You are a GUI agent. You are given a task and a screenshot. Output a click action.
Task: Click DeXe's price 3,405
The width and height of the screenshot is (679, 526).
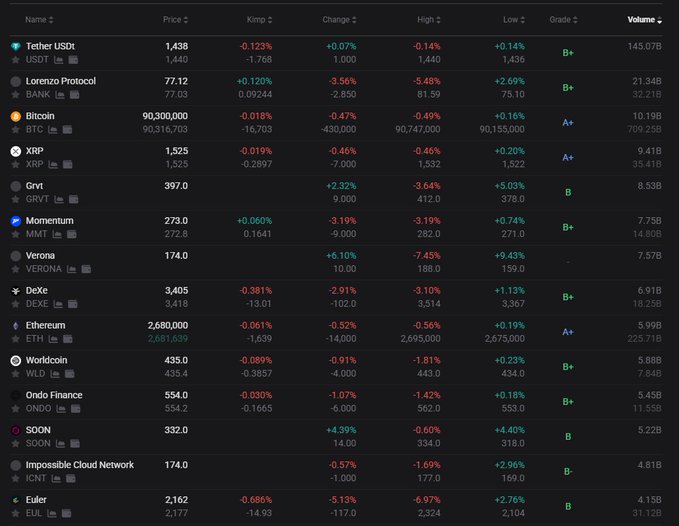point(176,290)
